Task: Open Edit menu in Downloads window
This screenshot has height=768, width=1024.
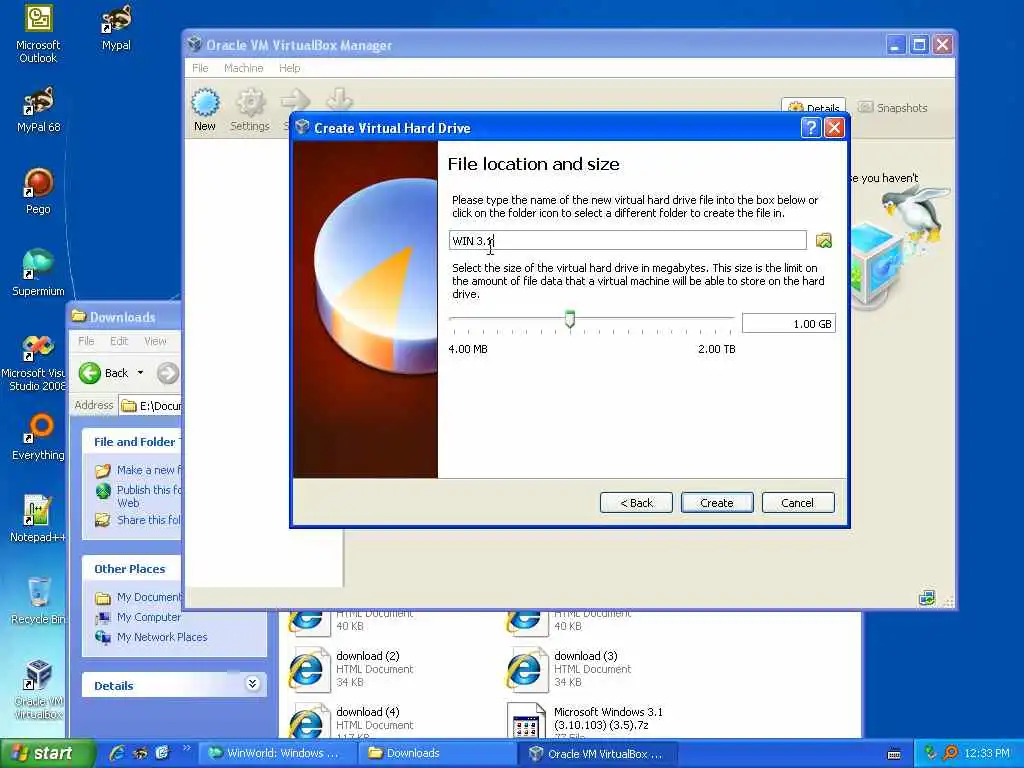Action: 119,341
